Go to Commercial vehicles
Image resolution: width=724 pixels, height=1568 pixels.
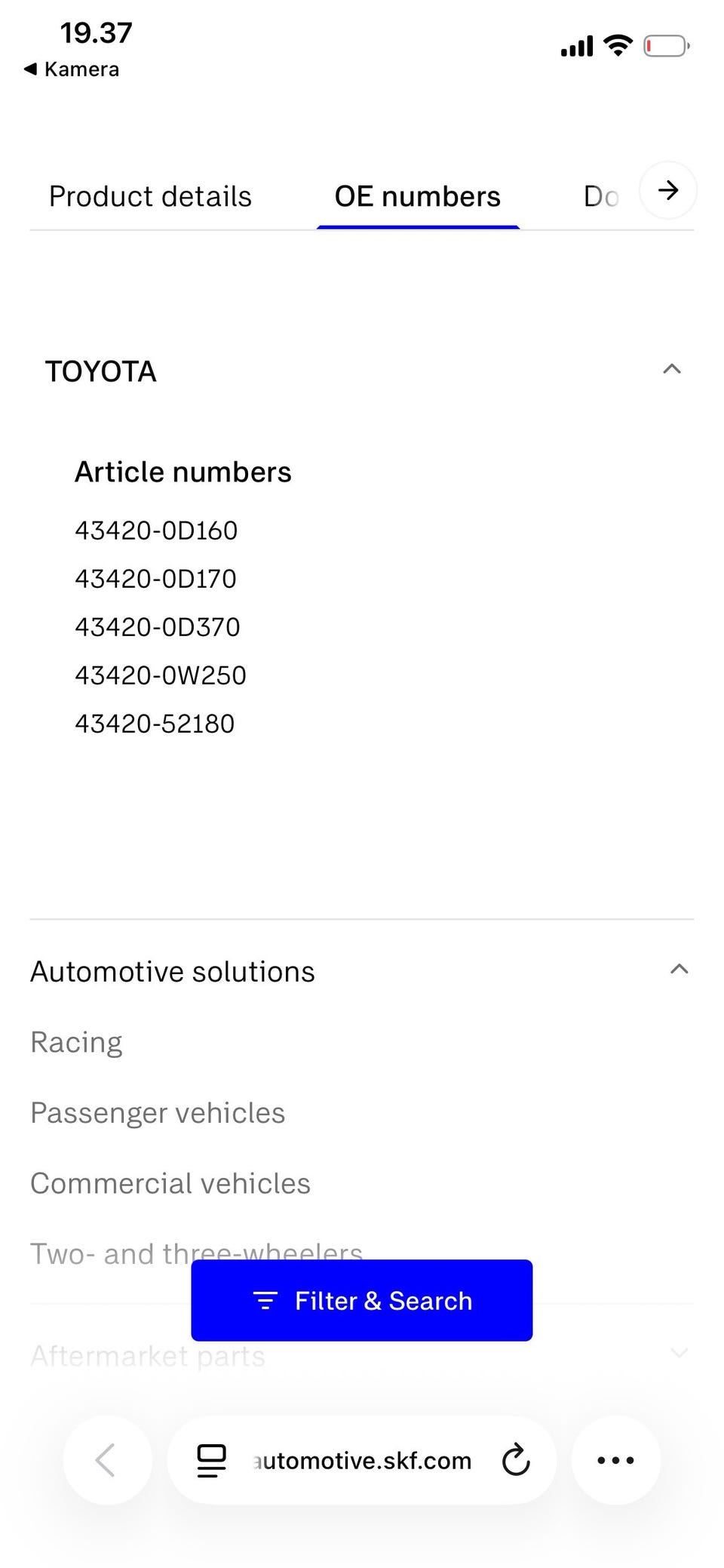coord(170,1183)
